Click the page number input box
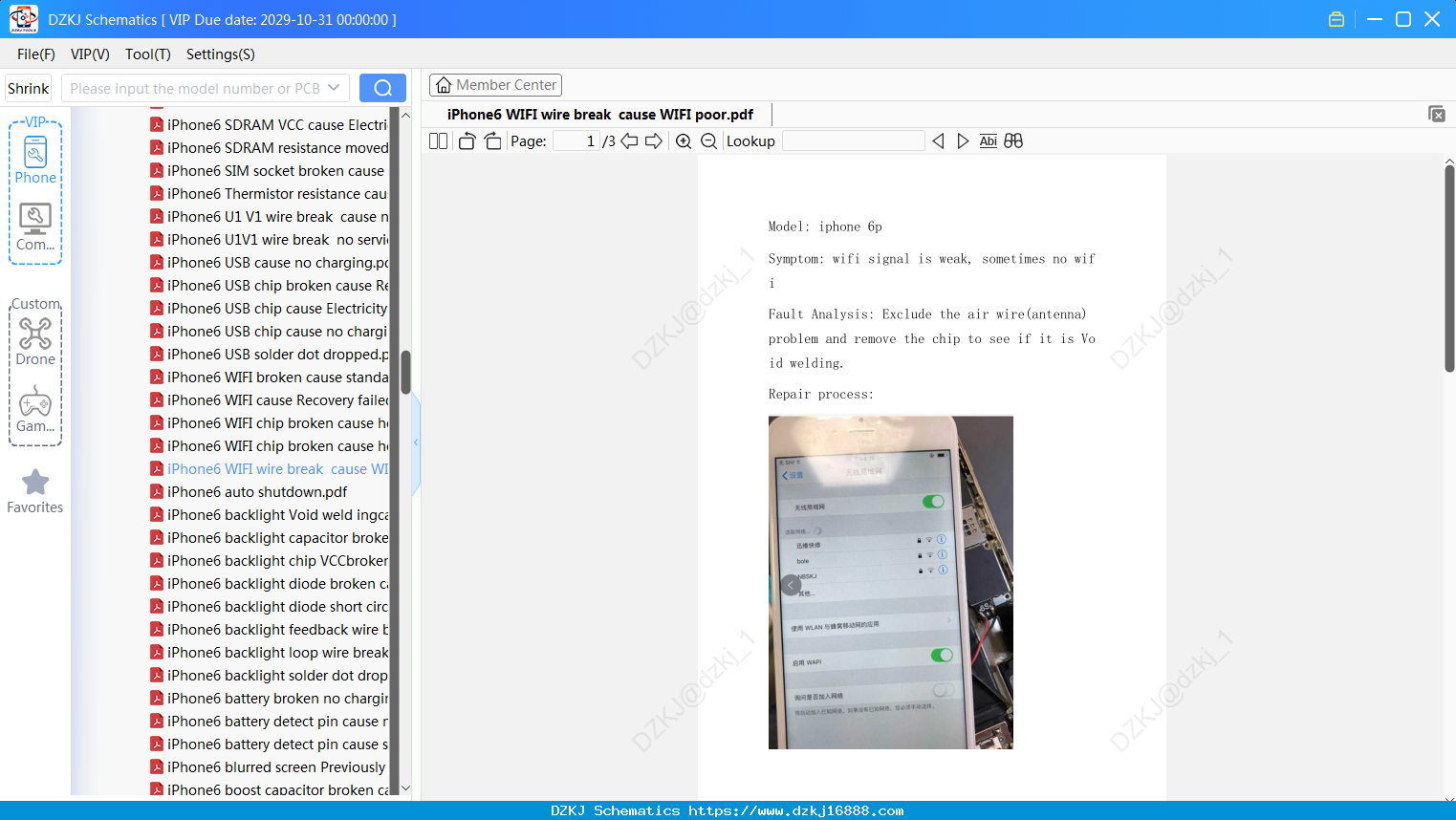This screenshot has width=1456, height=820. pyautogui.click(x=576, y=141)
